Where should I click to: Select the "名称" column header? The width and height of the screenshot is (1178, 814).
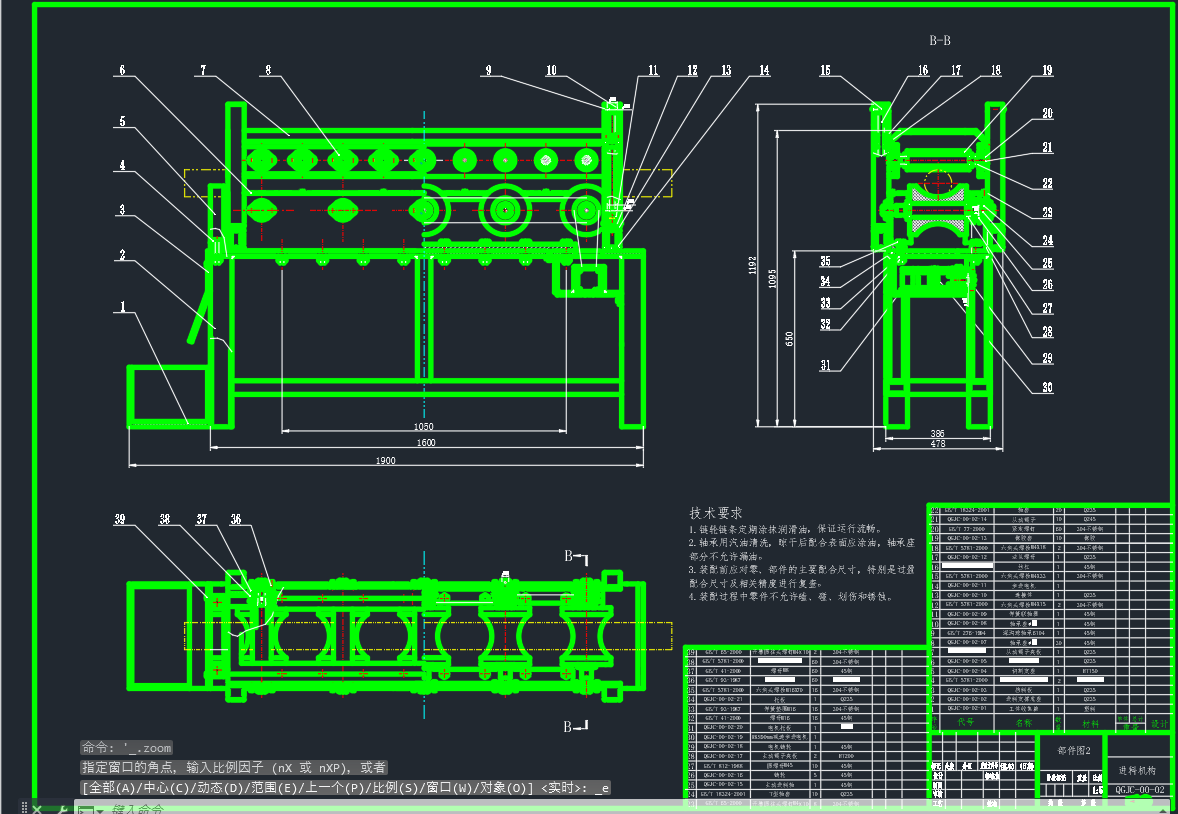[1024, 722]
